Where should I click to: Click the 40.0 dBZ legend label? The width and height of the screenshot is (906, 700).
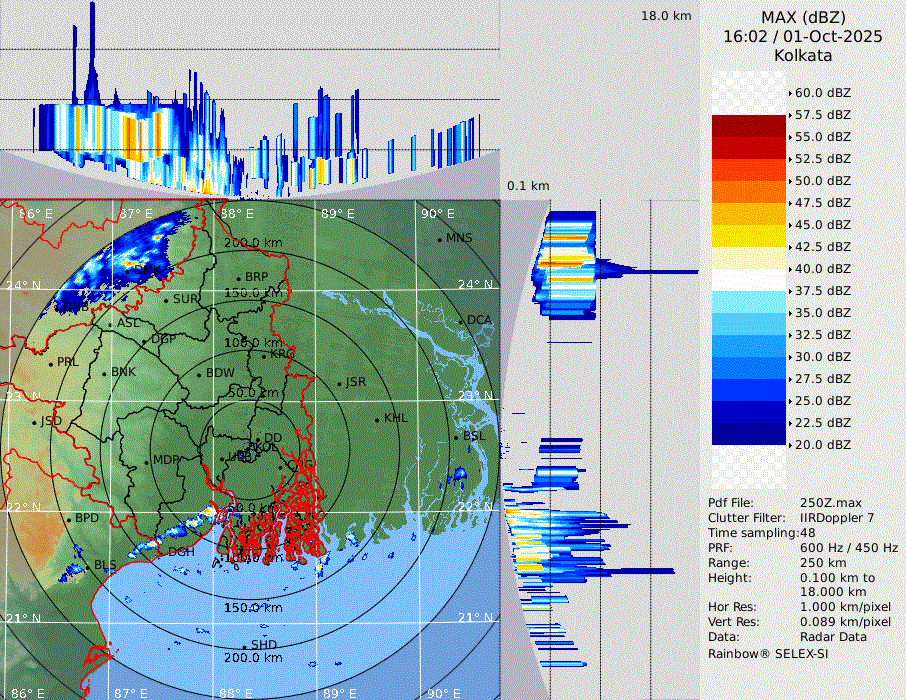[x=822, y=268]
